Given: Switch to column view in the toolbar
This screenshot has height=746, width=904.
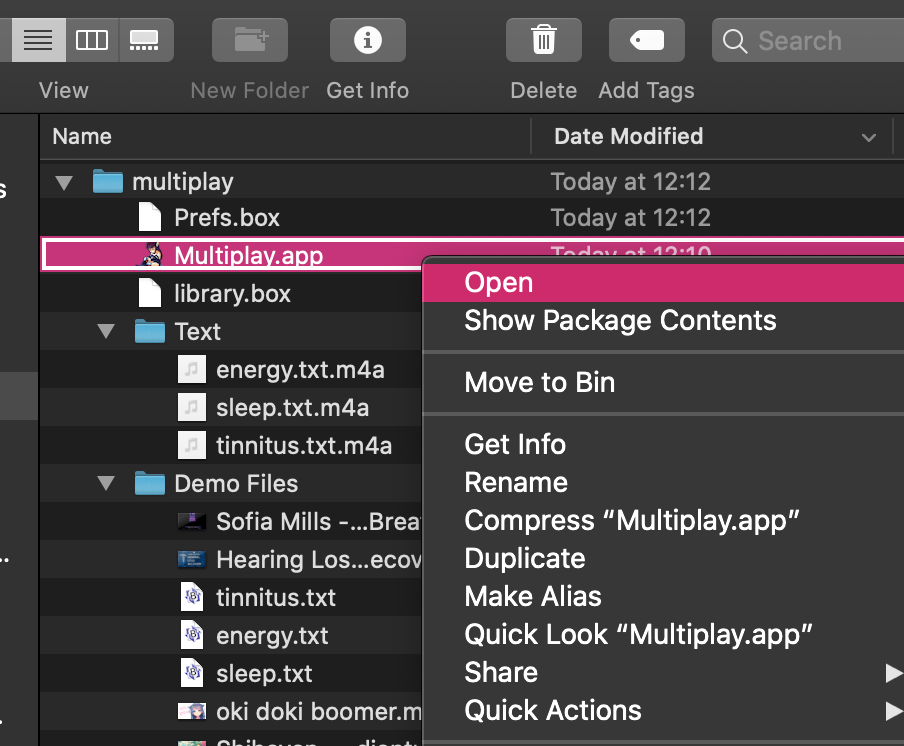Looking at the screenshot, I should click(x=92, y=40).
